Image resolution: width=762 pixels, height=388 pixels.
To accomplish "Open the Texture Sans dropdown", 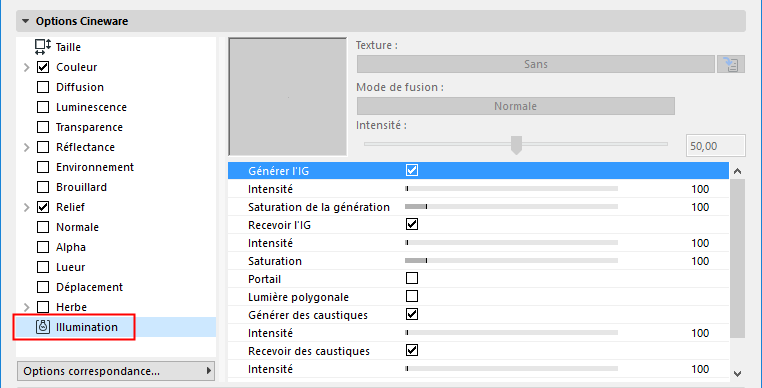I will 536,64.
